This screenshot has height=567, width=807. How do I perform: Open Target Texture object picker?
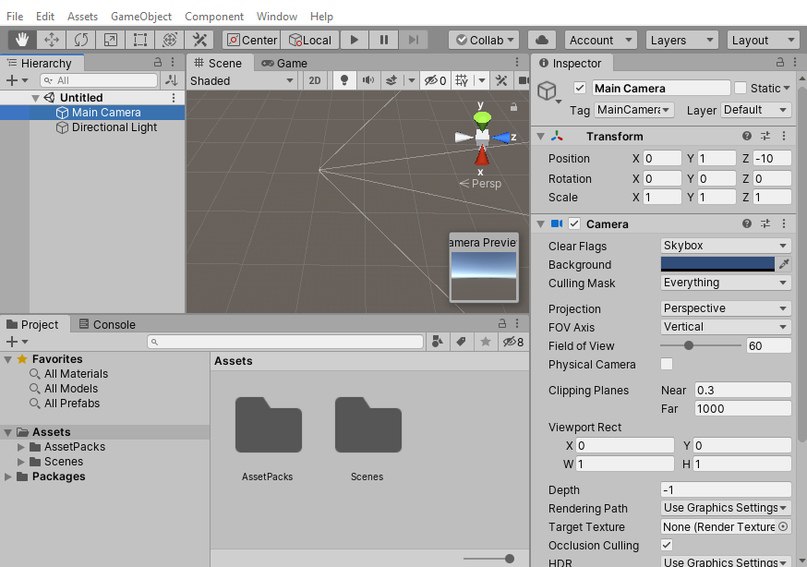pos(783,526)
